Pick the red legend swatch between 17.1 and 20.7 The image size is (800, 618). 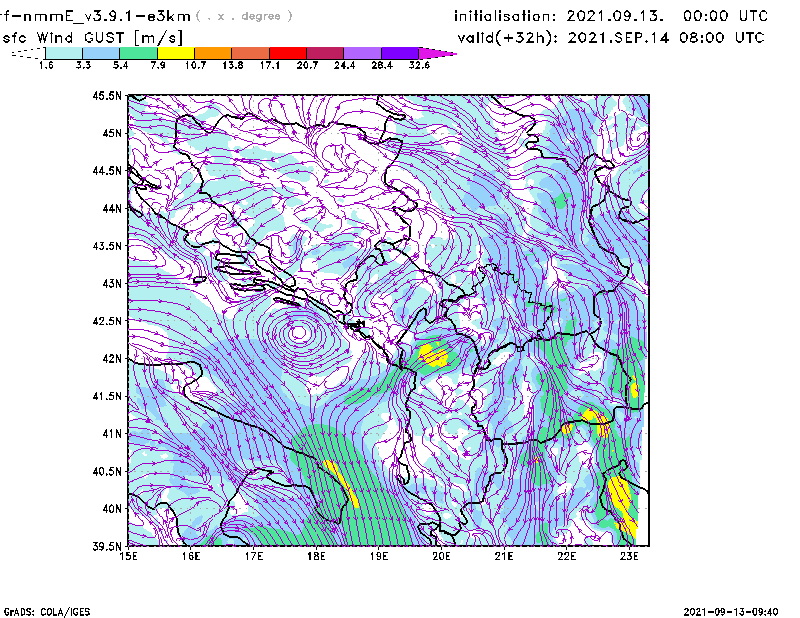[x=288, y=53]
